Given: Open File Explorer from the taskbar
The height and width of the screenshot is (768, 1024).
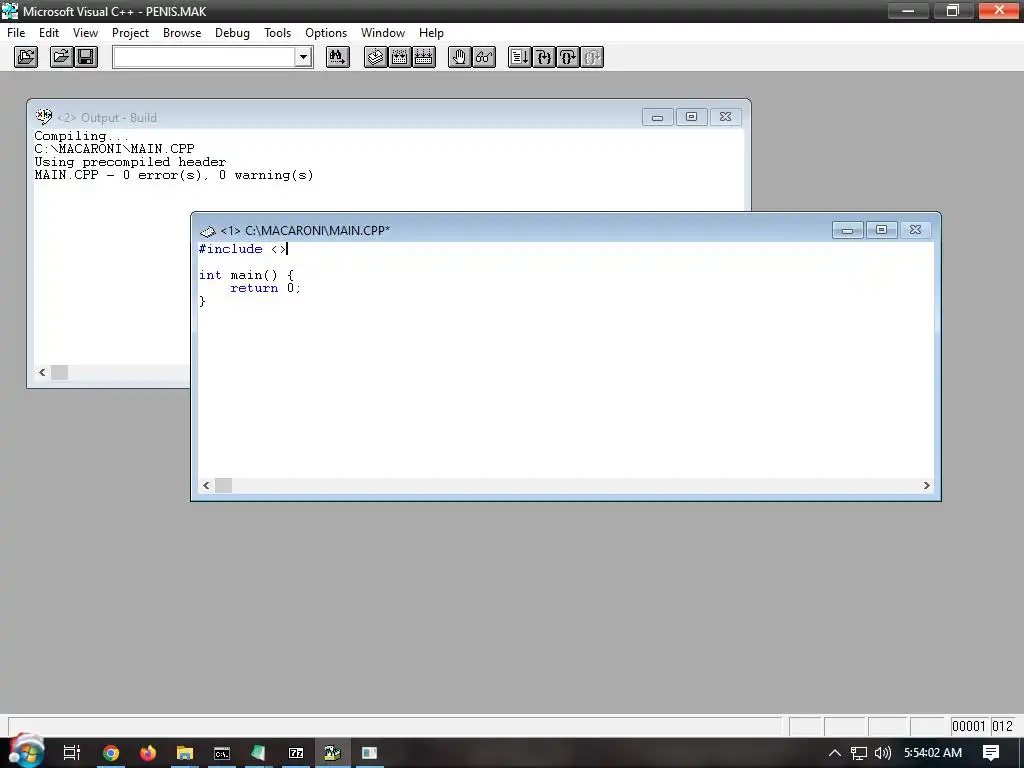Looking at the screenshot, I should [185, 753].
